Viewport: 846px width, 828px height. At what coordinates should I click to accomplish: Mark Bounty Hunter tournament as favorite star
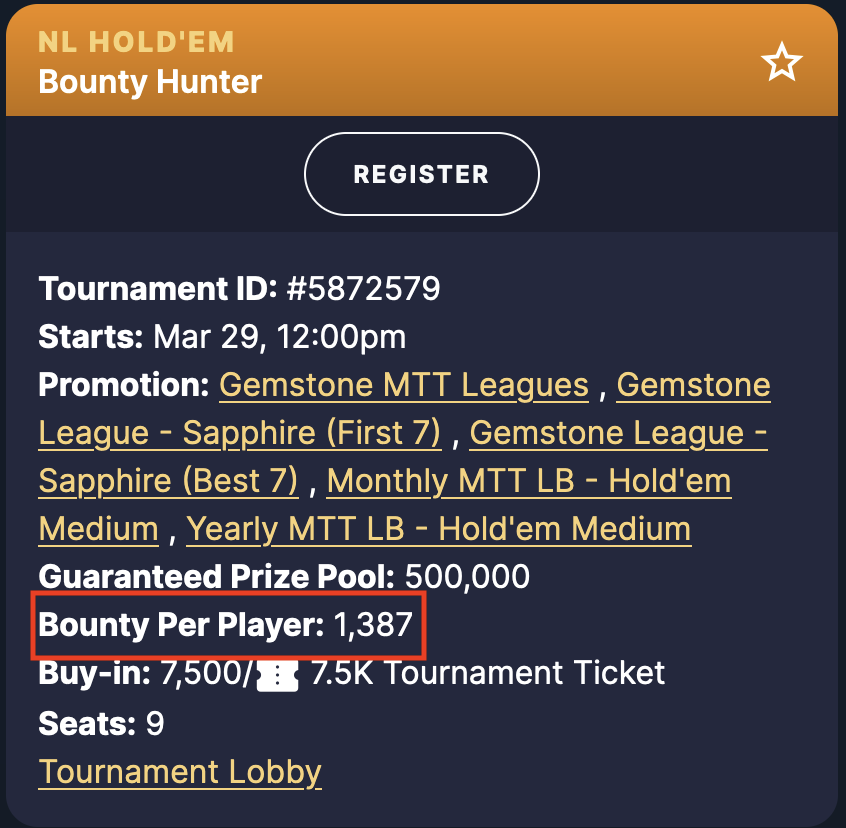click(781, 62)
